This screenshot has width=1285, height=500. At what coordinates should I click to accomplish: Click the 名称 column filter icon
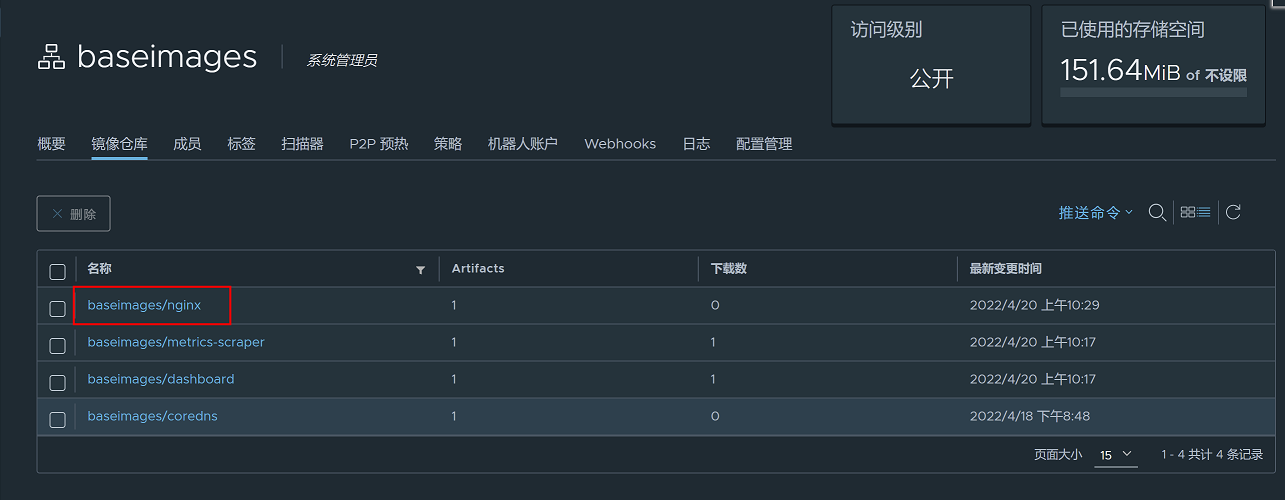click(x=421, y=270)
